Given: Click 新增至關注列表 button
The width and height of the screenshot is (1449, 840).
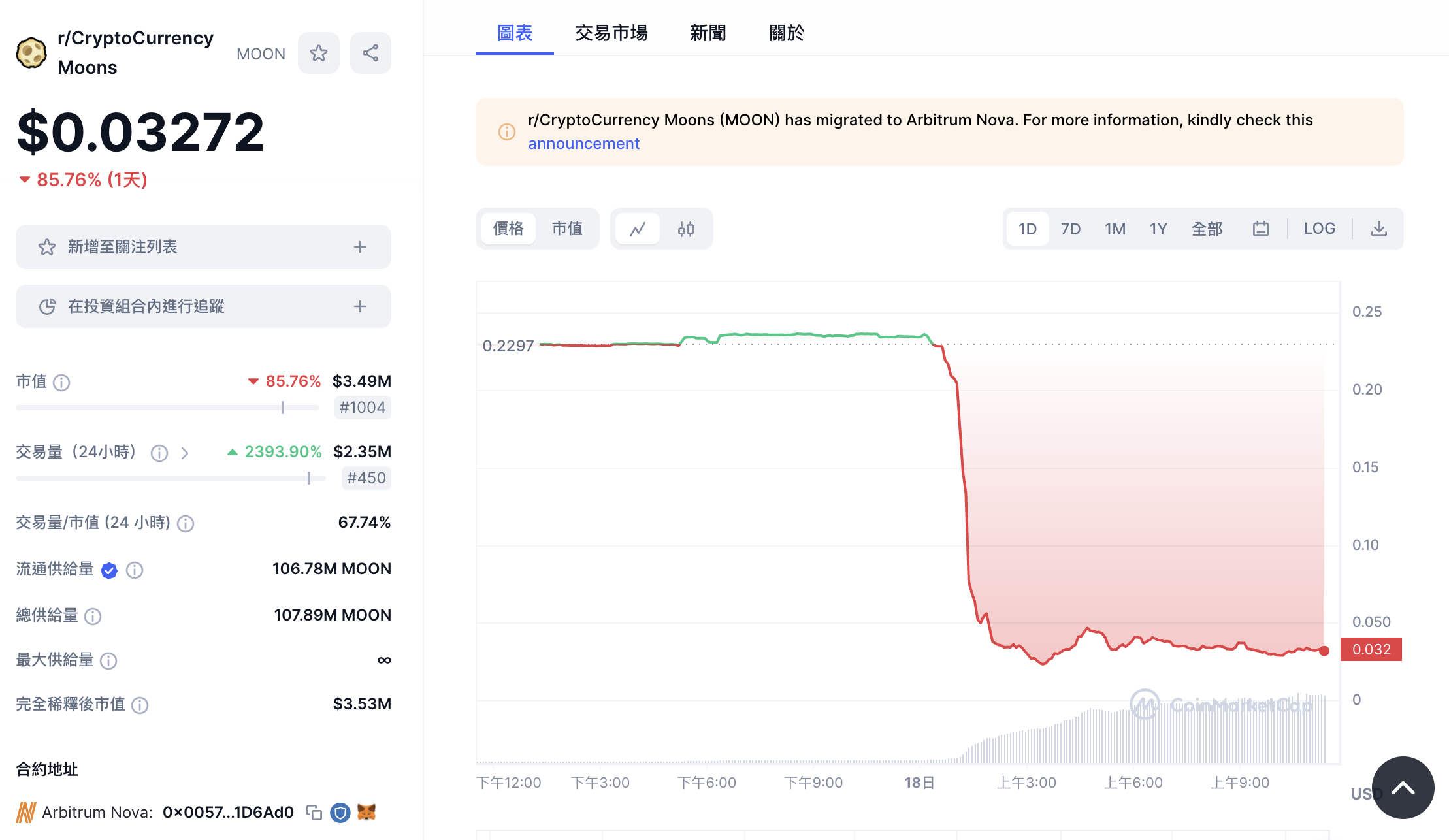Looking at the screenshot, I should (203, 247).
